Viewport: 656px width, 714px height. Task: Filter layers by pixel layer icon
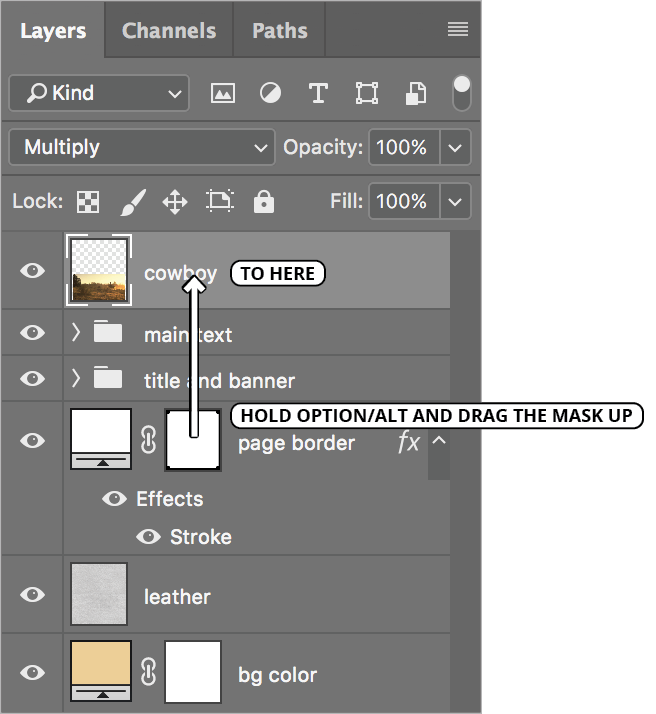click(x=223, y=93)
